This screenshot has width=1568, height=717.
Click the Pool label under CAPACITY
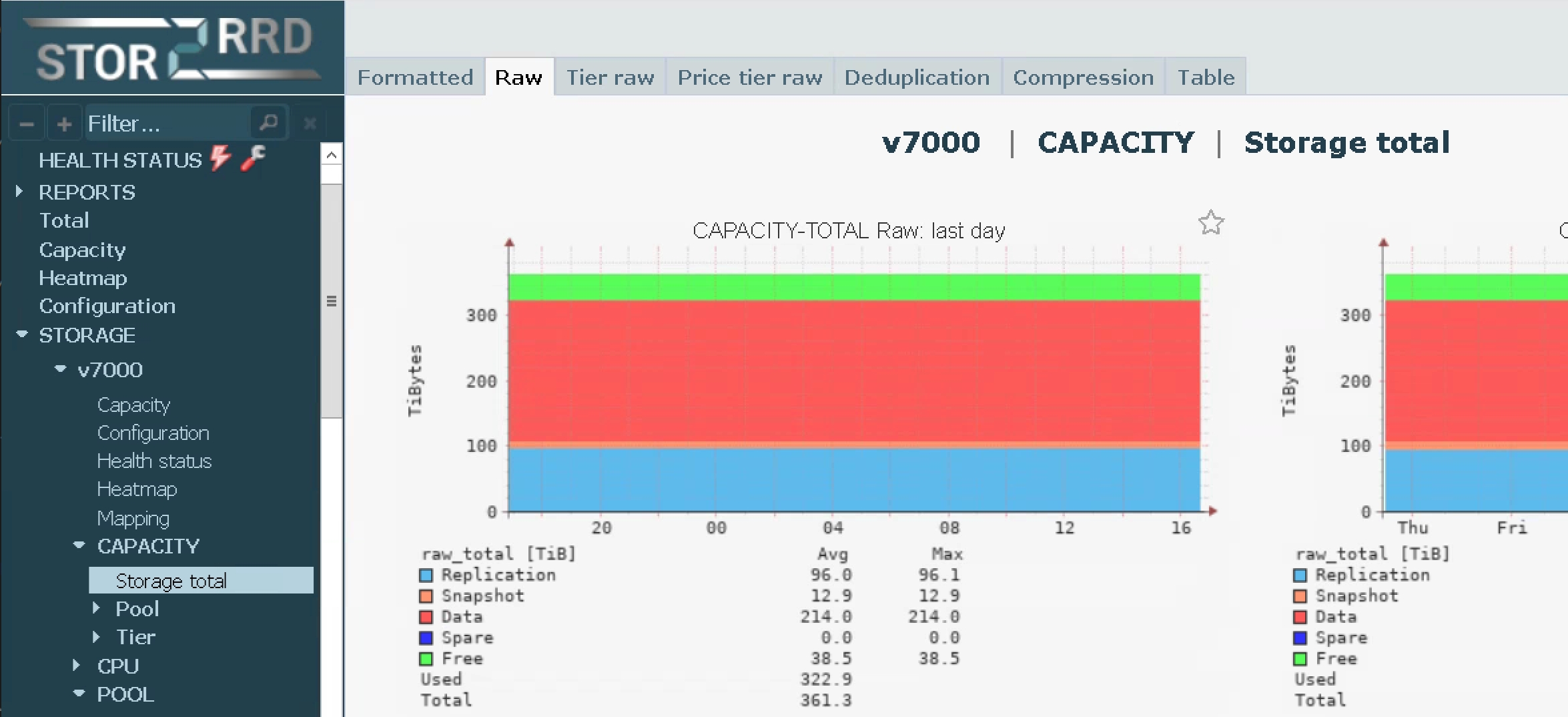click(137, 608)
